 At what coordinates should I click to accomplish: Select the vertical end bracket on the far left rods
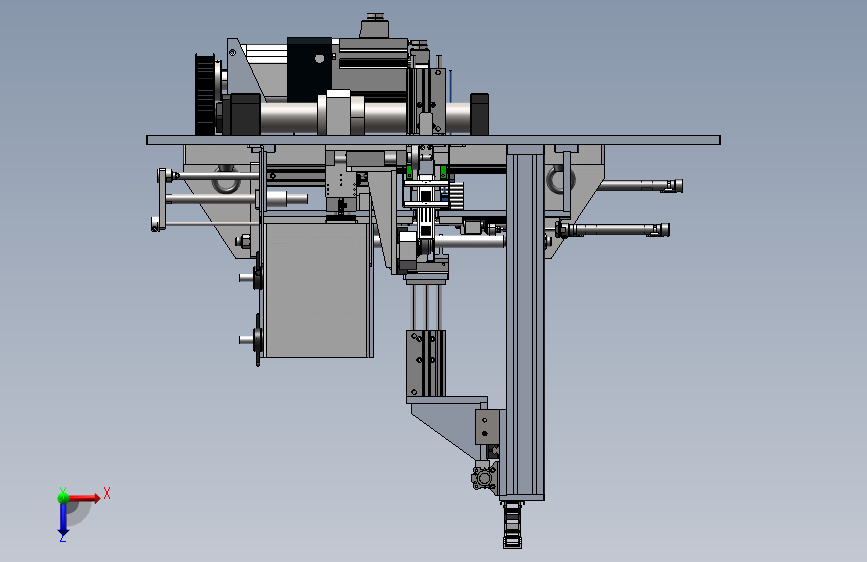pyautogui.click(x=161, y=200)
